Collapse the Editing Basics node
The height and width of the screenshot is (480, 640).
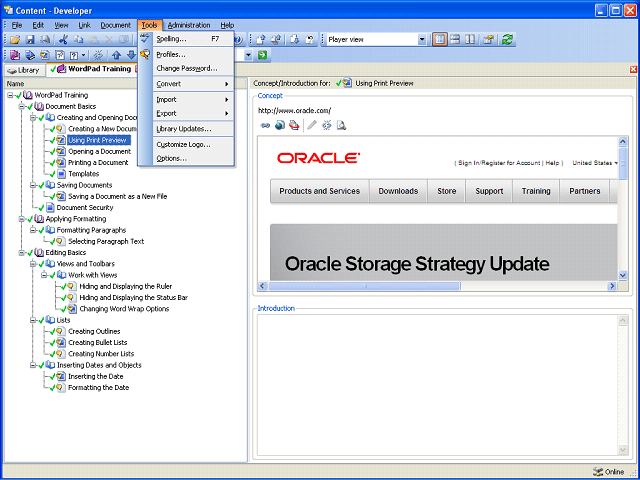coord(21,253)
